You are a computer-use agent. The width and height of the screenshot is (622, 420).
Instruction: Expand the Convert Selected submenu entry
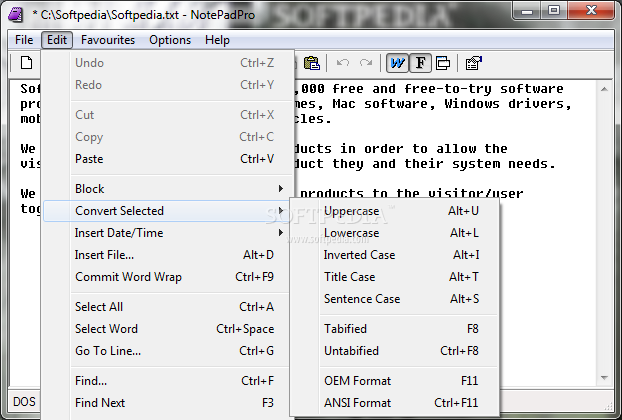click(168, 211)
